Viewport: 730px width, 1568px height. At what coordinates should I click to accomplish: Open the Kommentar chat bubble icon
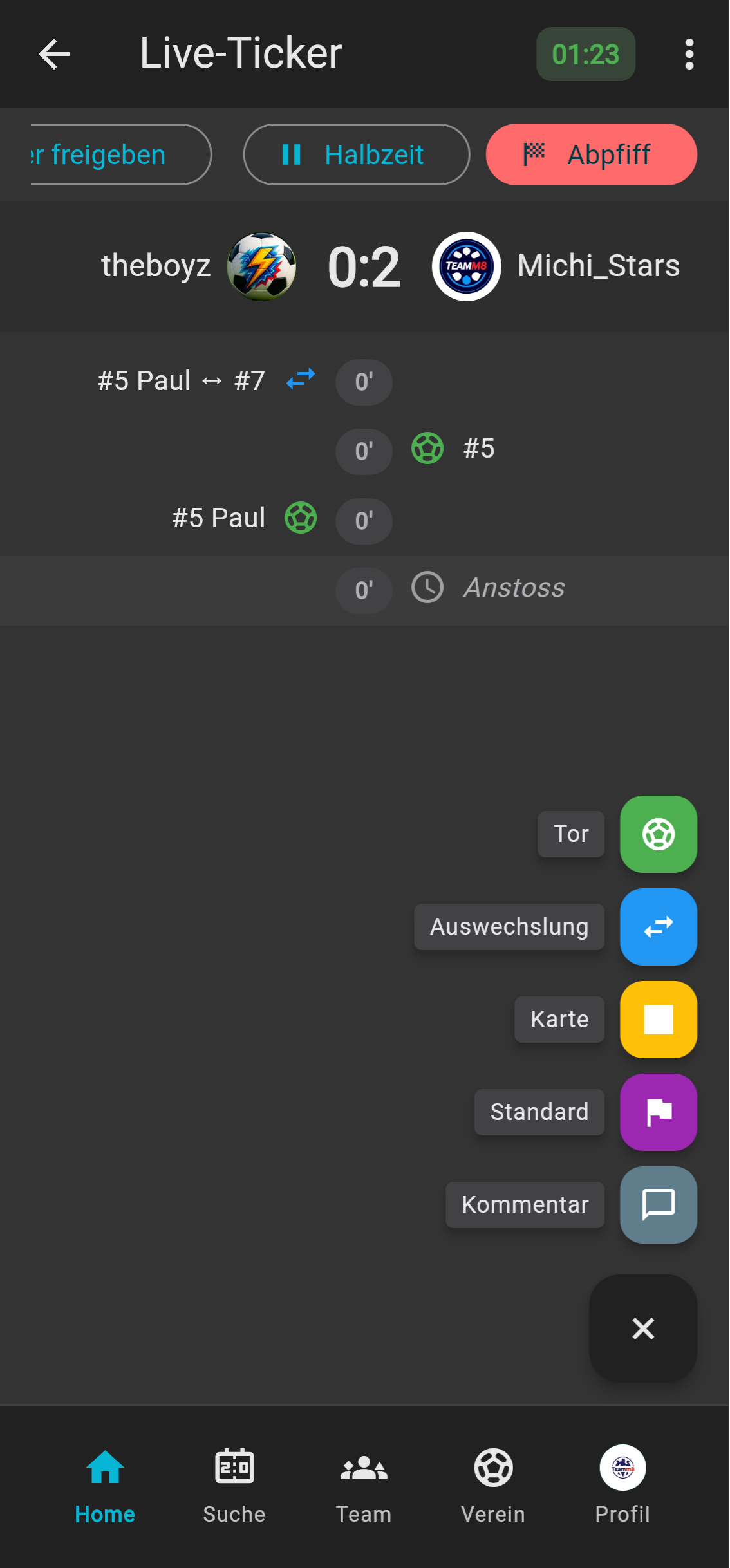coord(658,1205)
